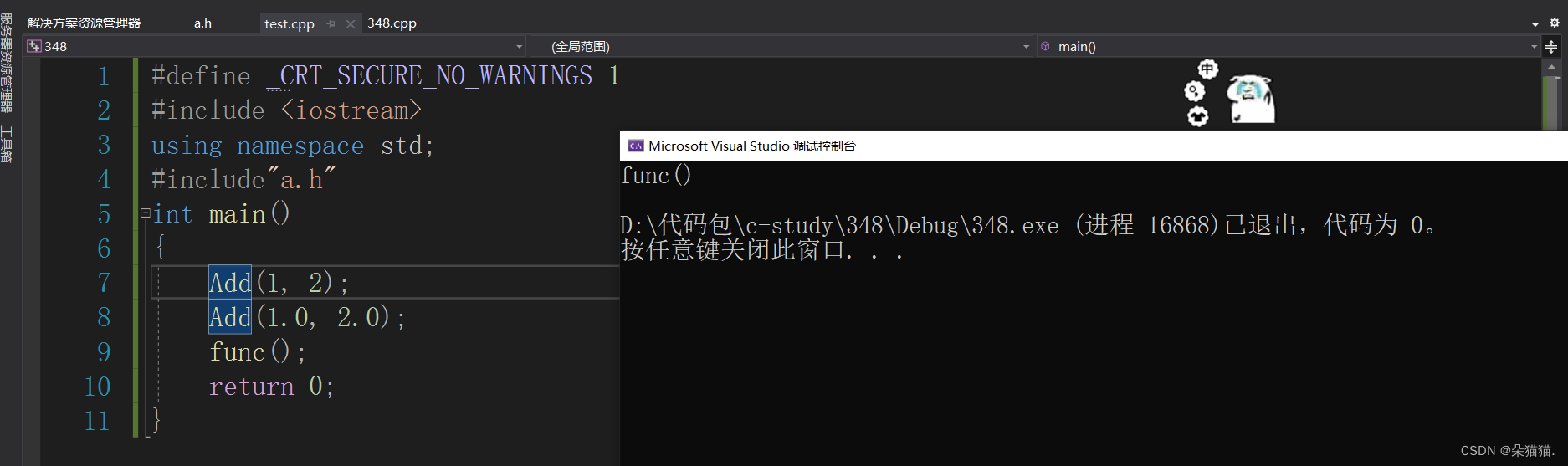
Task: Open the 解决方案资源管理器 tab
Action: 84,23
